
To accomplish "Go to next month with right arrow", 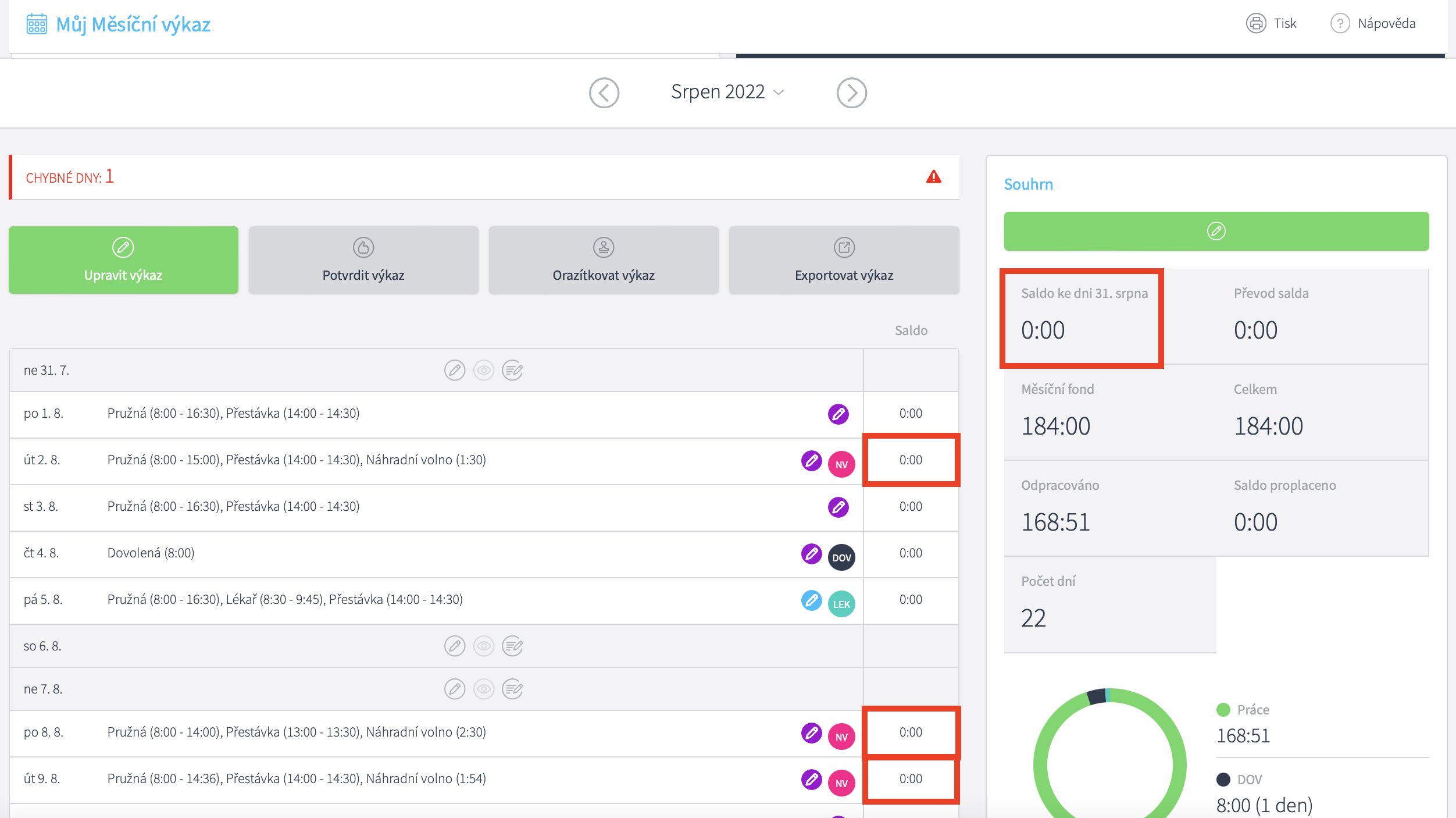I will click(x=851, y=93).
